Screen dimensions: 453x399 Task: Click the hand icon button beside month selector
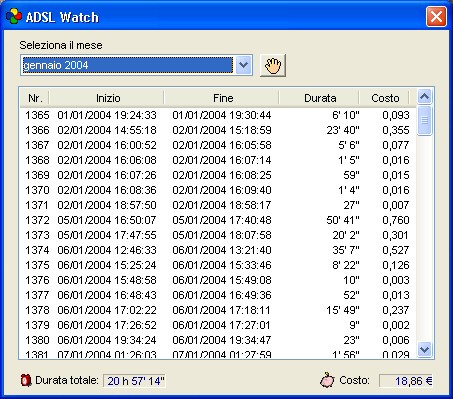(x=273, y=66)
